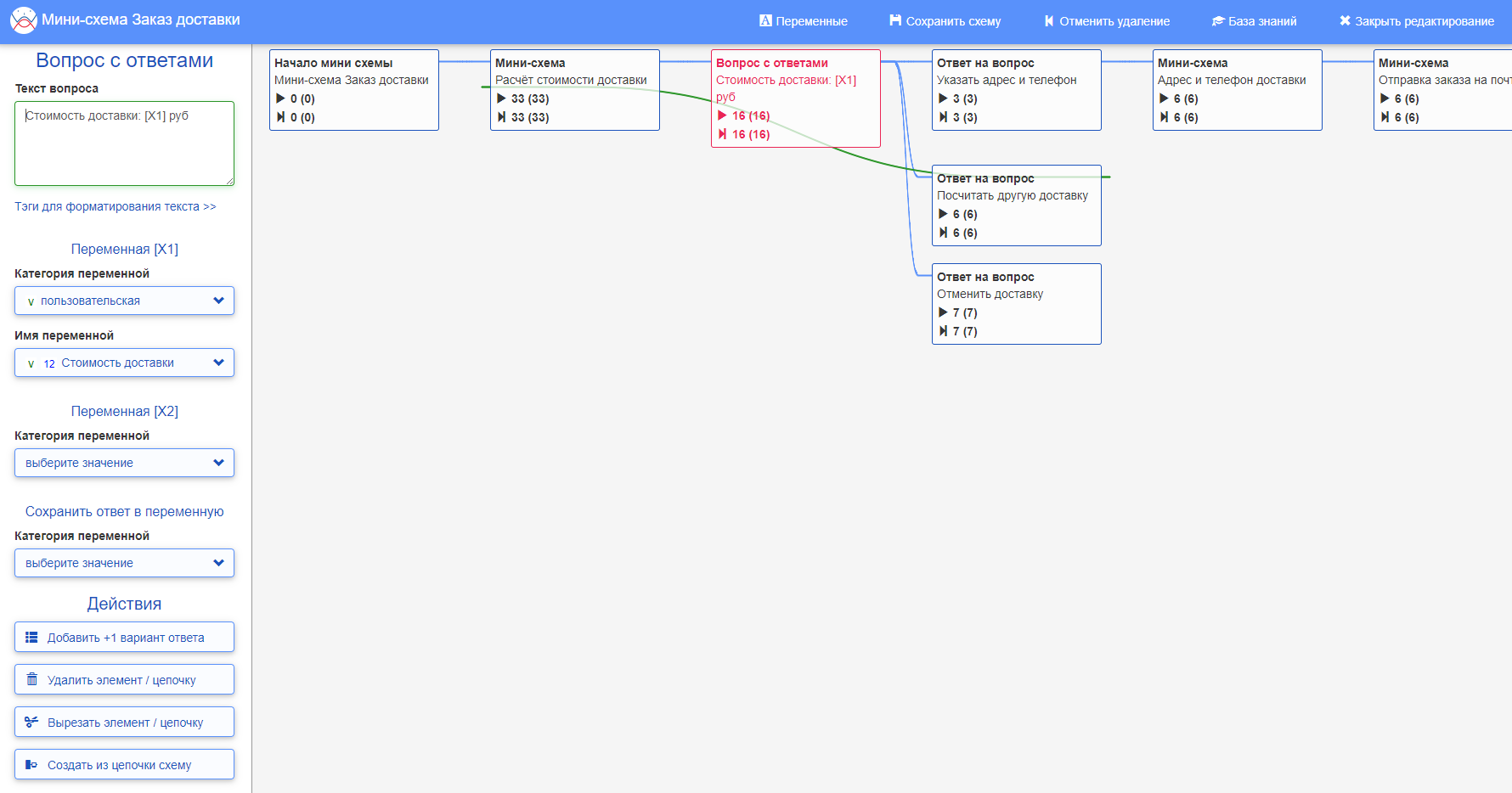Click Создать из цепочки схему button
The image size is (1512, 793).
[124, 765]
